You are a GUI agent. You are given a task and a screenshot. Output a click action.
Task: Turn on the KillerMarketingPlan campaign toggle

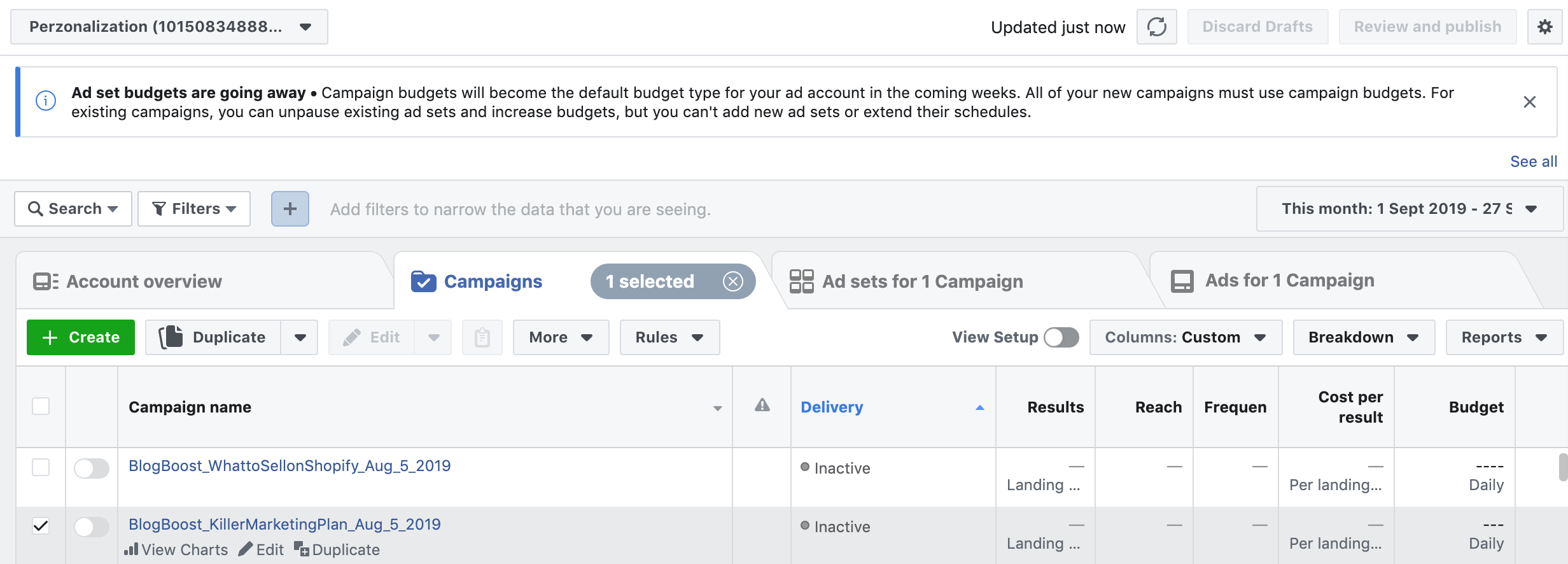(92, 527)
